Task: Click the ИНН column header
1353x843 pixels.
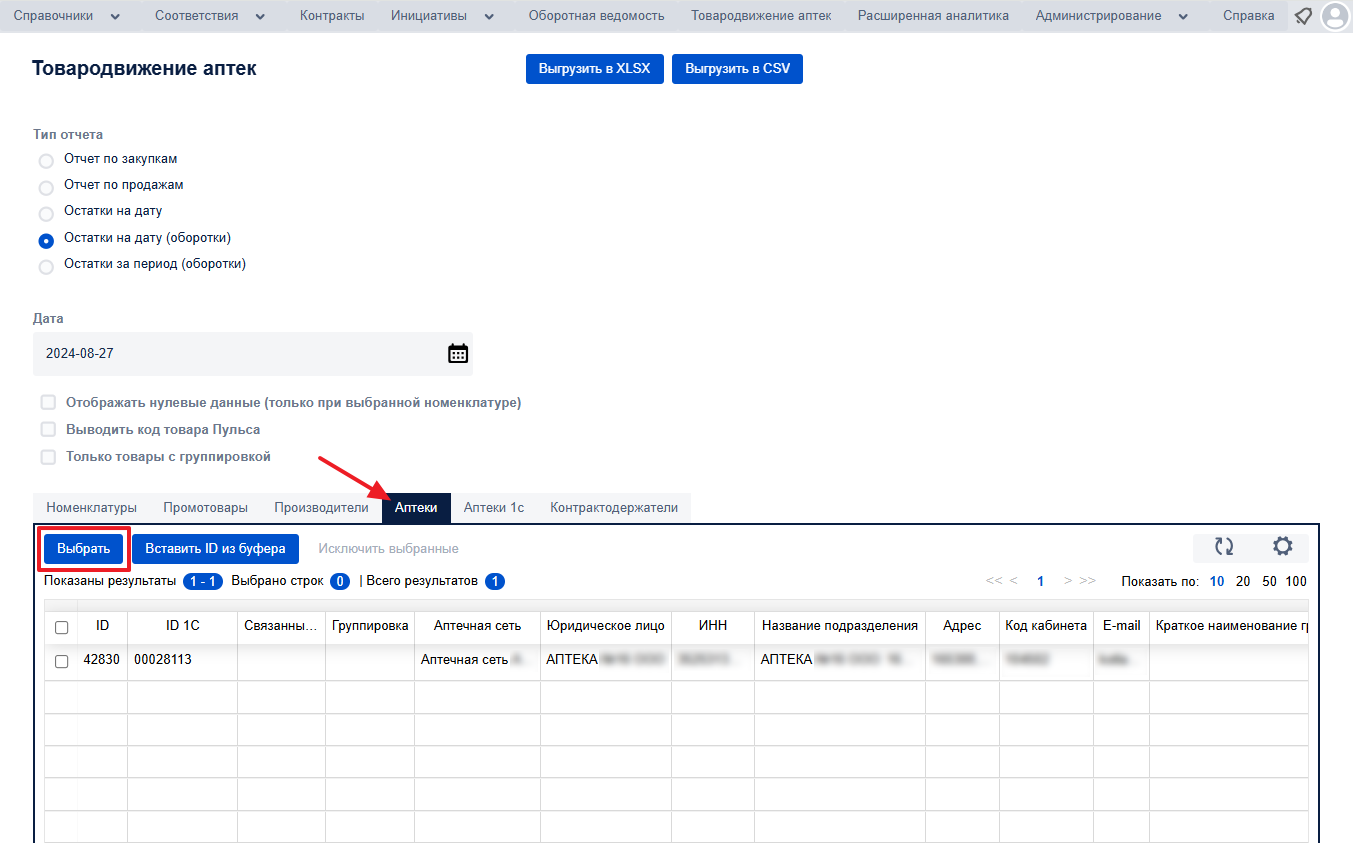Action: (x=713, y=626)
